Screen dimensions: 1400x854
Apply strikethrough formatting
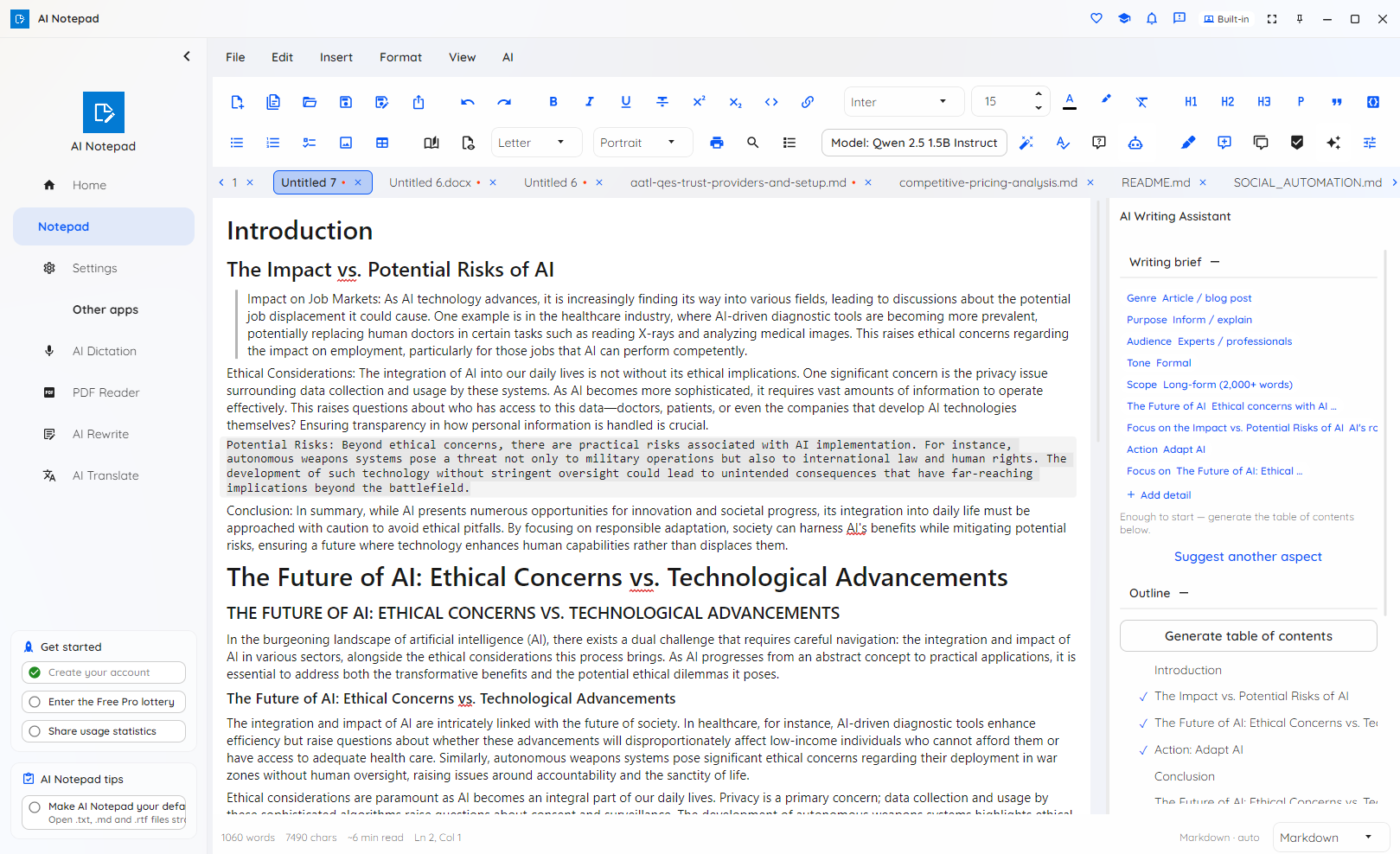click(662, 102)
